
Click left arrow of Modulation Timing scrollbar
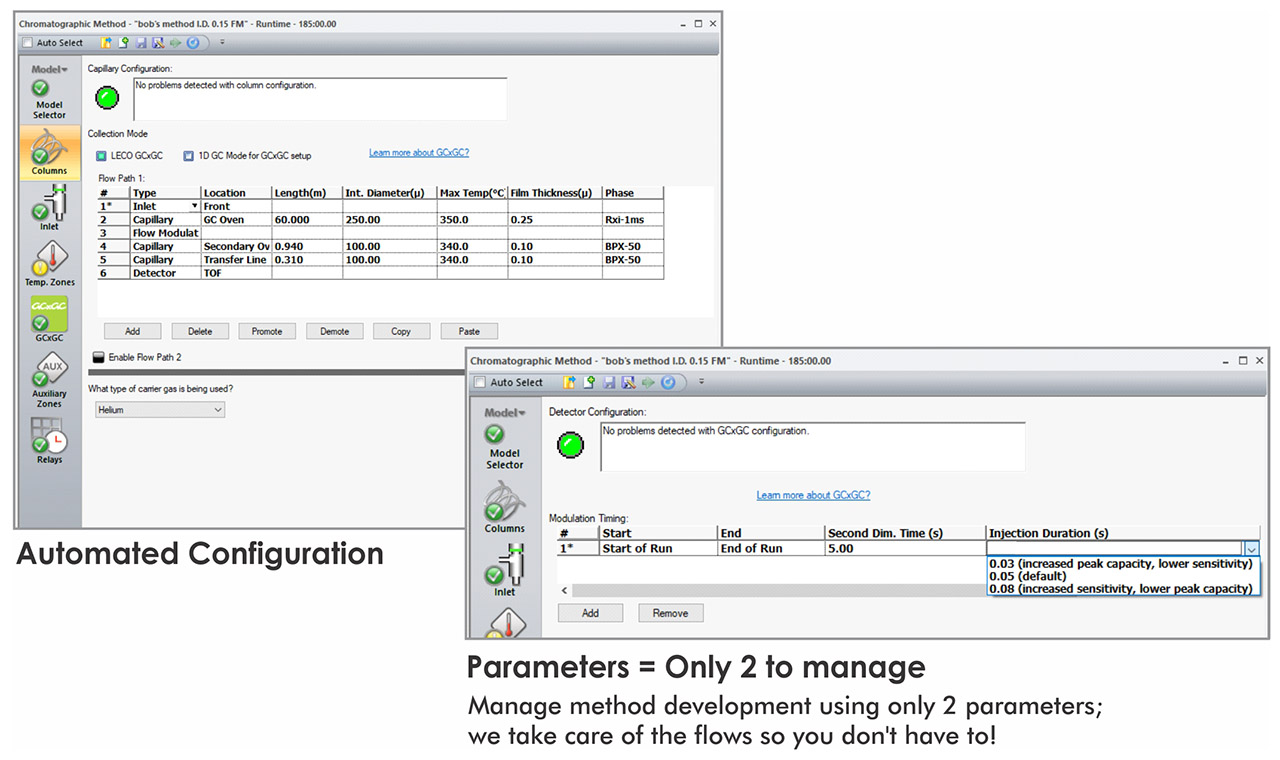coord(564,591)
